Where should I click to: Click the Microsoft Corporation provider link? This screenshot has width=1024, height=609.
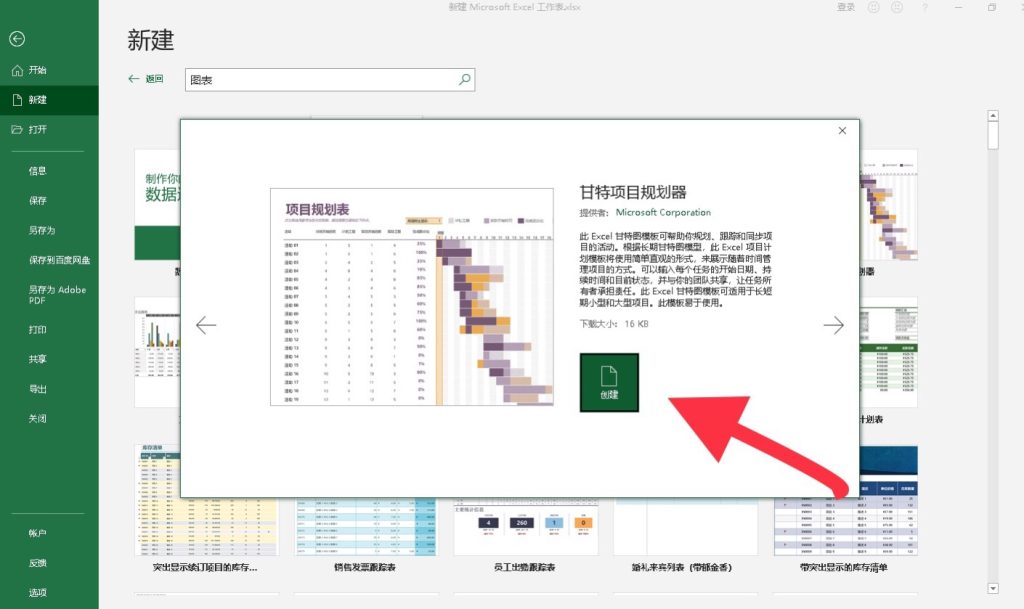(x=663, y=213)
